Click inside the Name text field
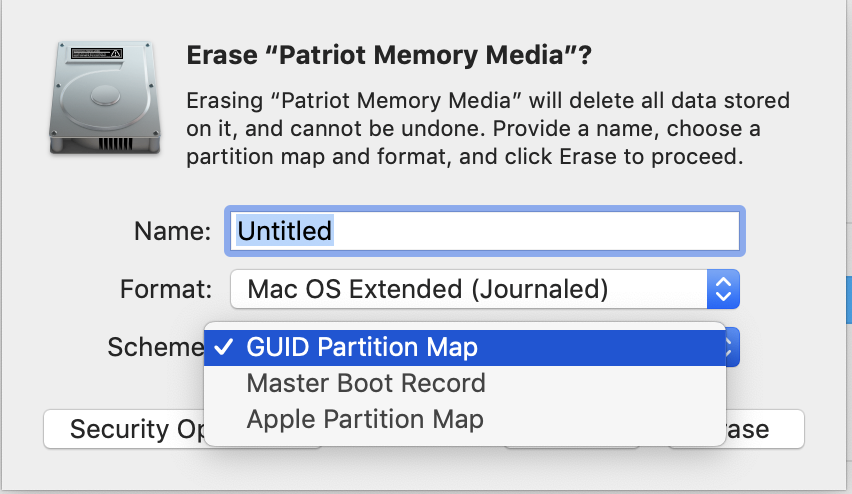This screenshot has height=494, width=852. [x=485, y=231]
